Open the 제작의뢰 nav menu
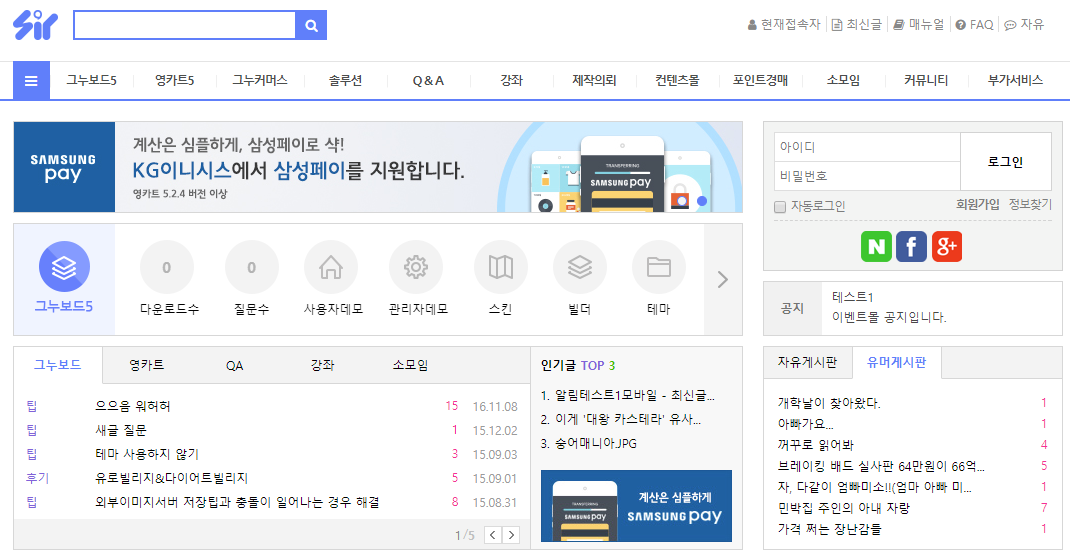The width and height of the screenshot is (1070, 551). click(594, 81)
